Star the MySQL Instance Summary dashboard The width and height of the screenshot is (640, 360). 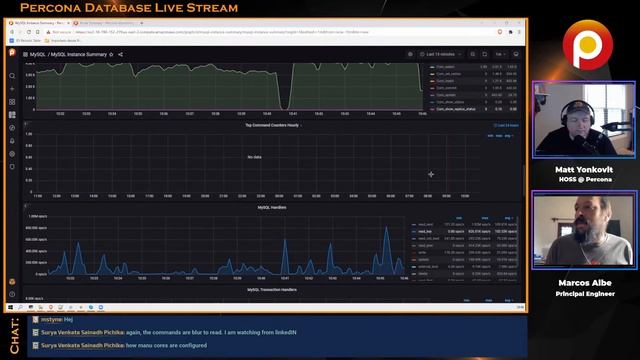coord(111,54)
